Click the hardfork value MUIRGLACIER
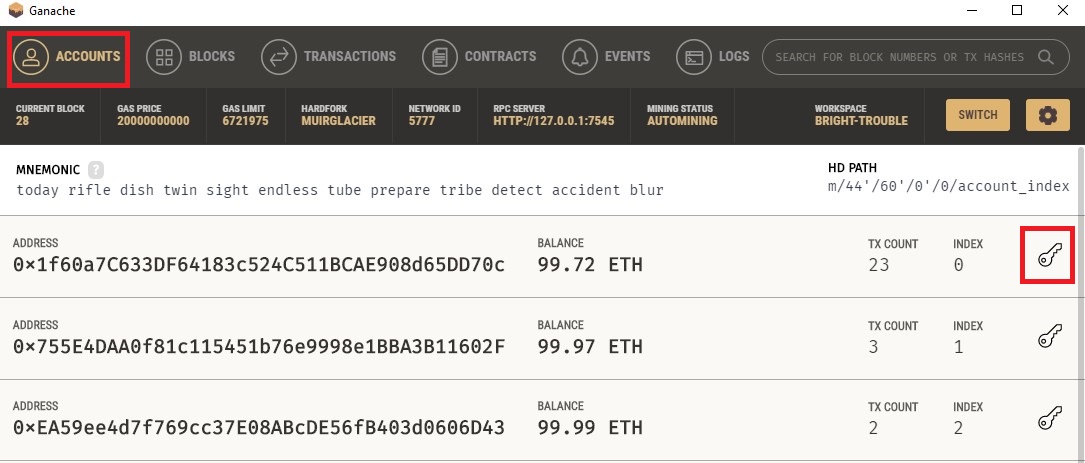 tap(338, 121)
